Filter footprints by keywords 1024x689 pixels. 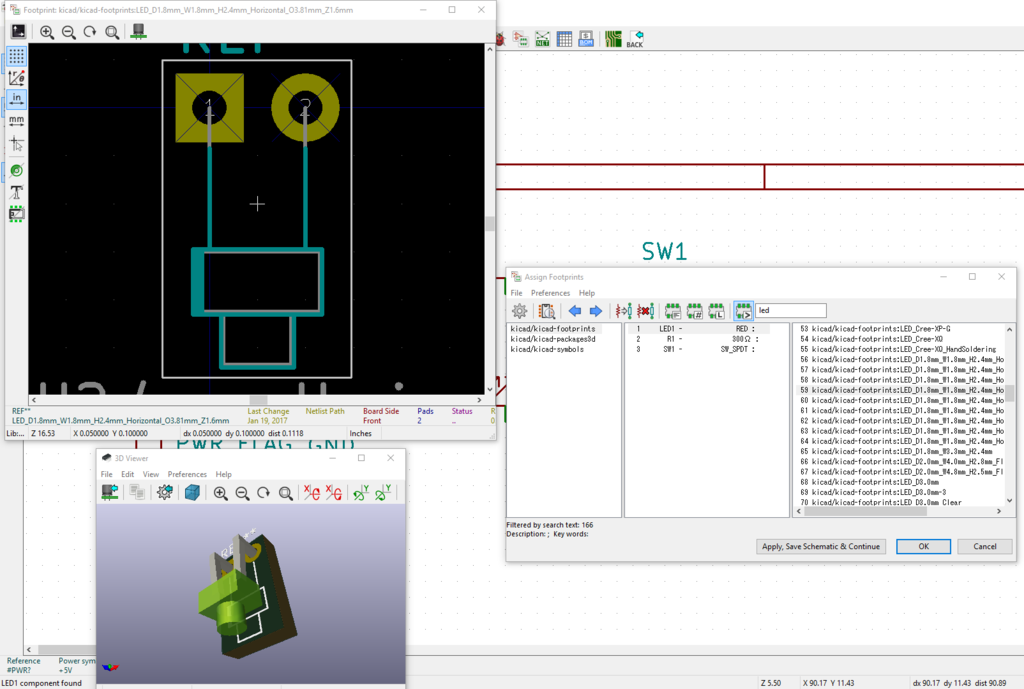click(673, 311)
